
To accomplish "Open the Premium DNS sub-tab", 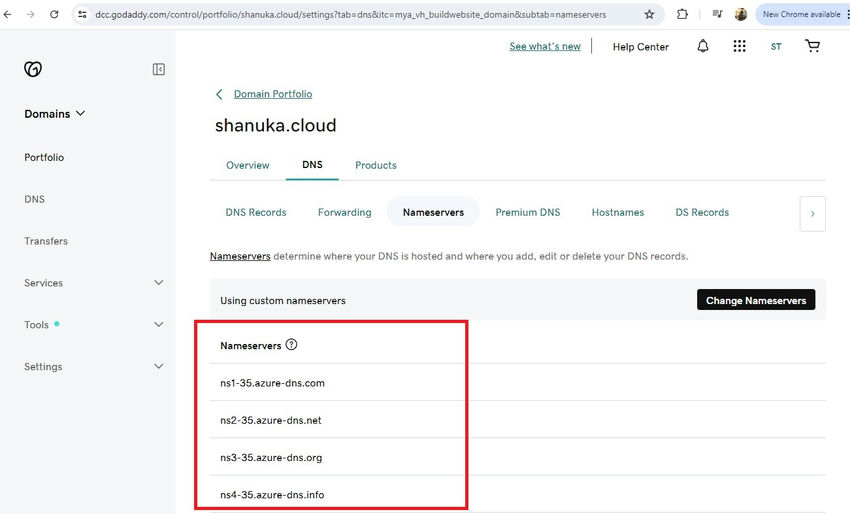I will [527, 213].
